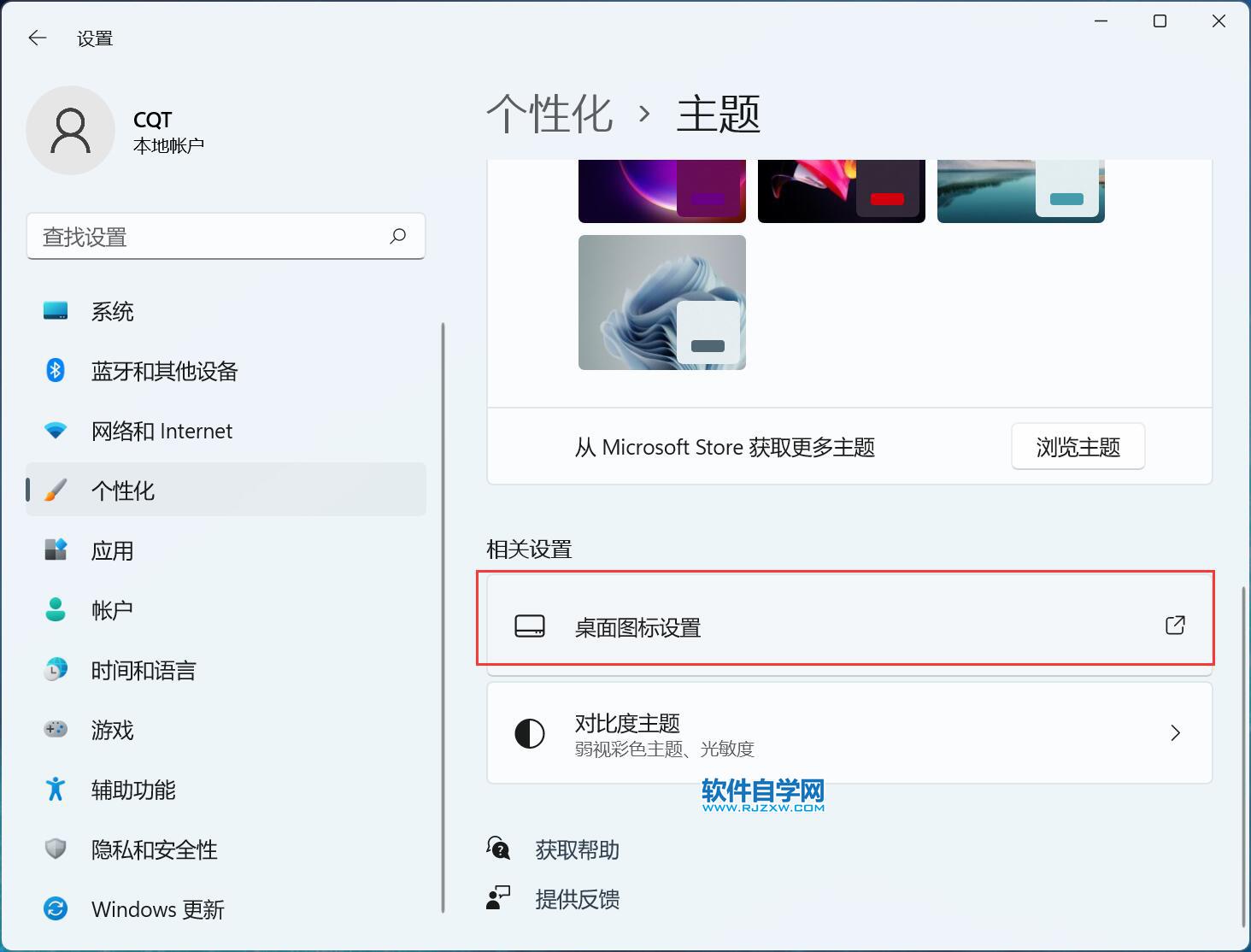Click the Time and language clock icon
Image resolution: width=1251 pixels, height=952 pixels.
coord(56,670)
